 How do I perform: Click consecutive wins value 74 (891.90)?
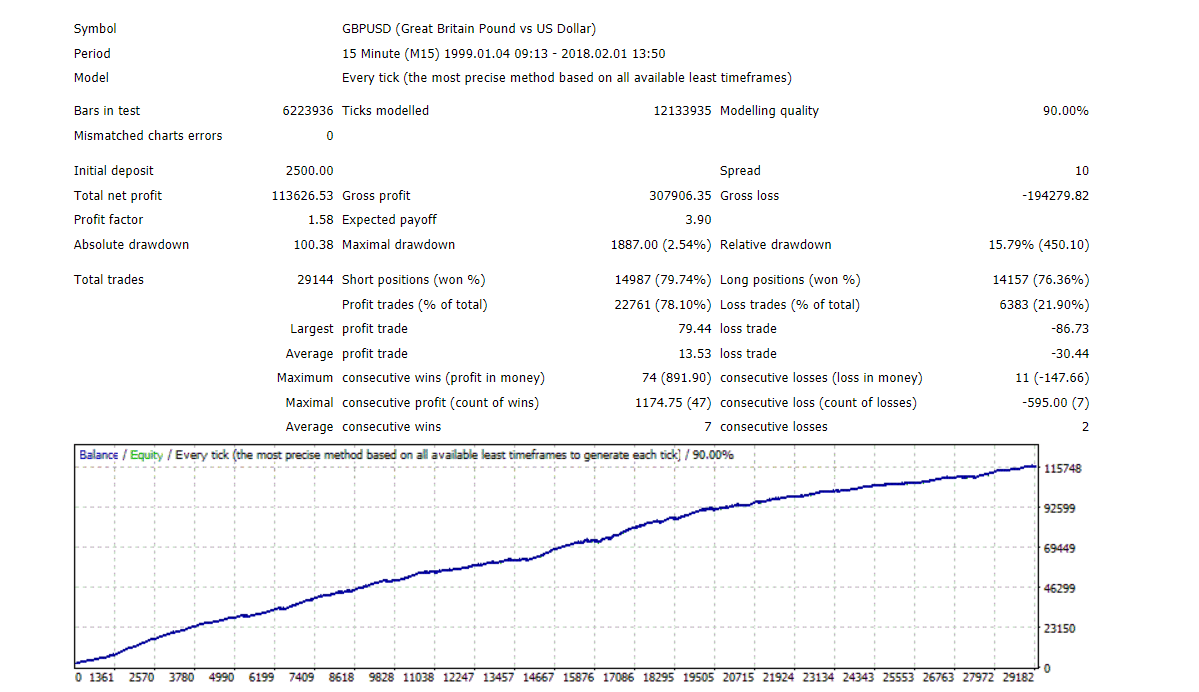(x=676, y=378)
